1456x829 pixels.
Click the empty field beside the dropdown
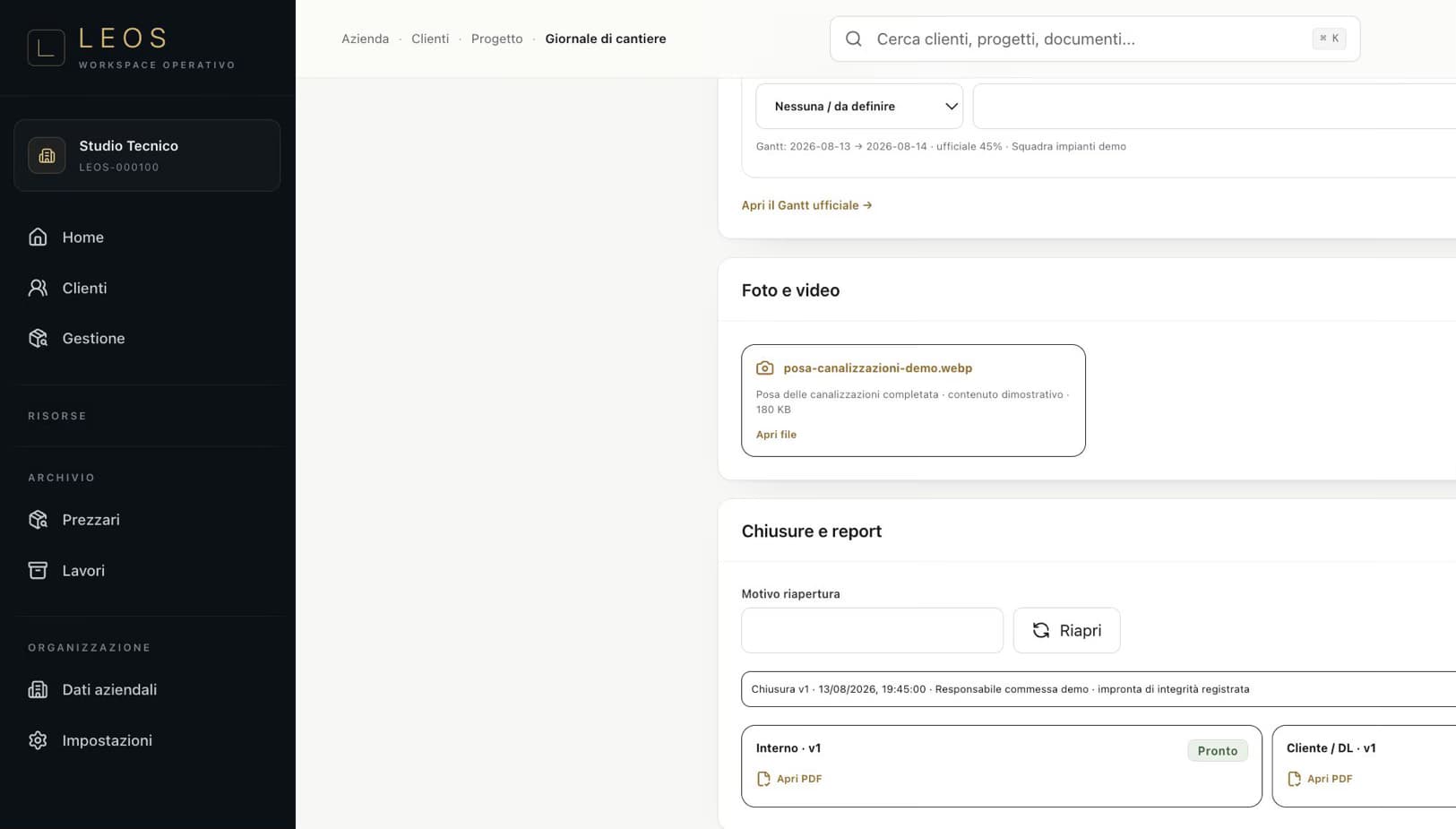tap(1214, 106)
